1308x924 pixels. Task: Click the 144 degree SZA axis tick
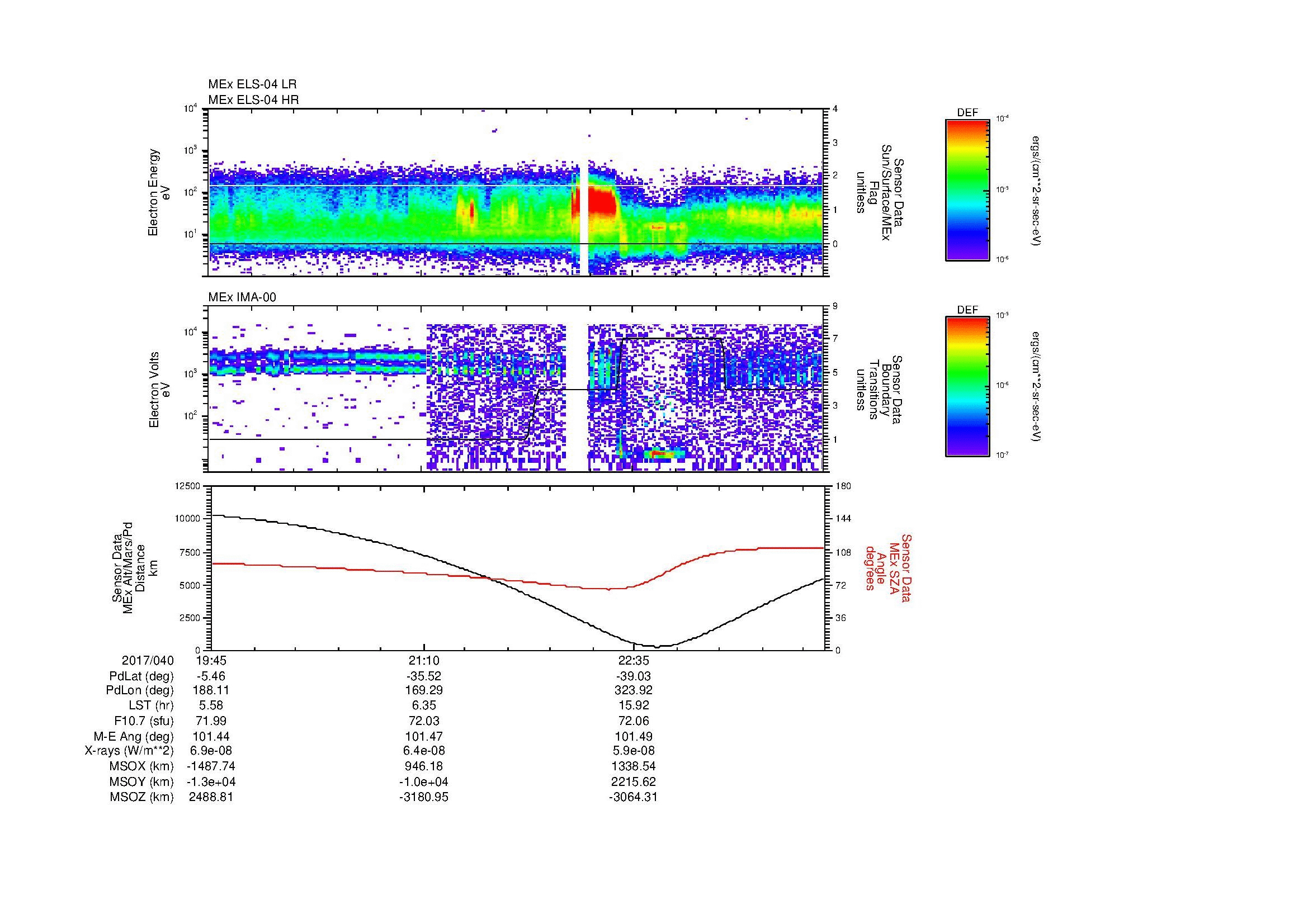coord(844,519)
